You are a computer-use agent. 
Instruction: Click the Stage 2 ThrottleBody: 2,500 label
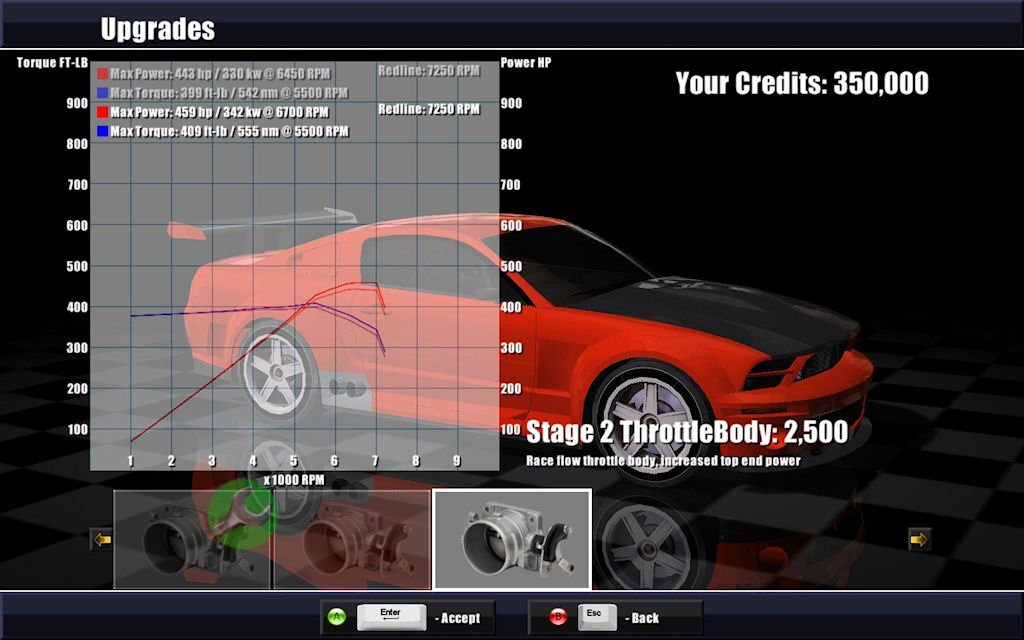pyautogui.click(x=686, y=432)
